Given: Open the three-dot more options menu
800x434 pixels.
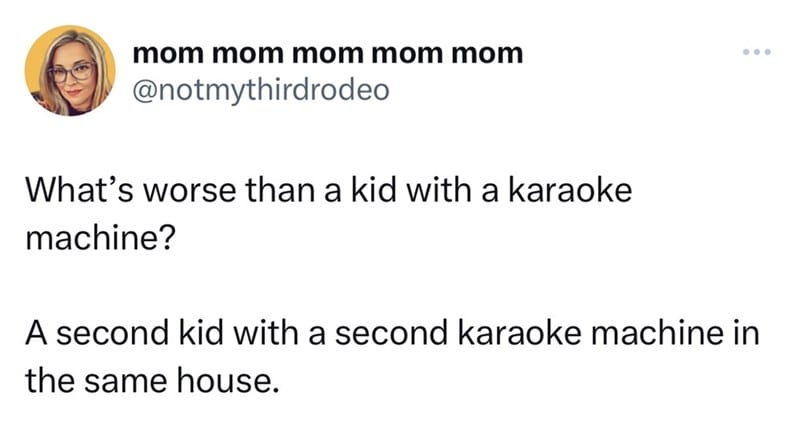Looking at the screenshot, I should tap(757, 52).
